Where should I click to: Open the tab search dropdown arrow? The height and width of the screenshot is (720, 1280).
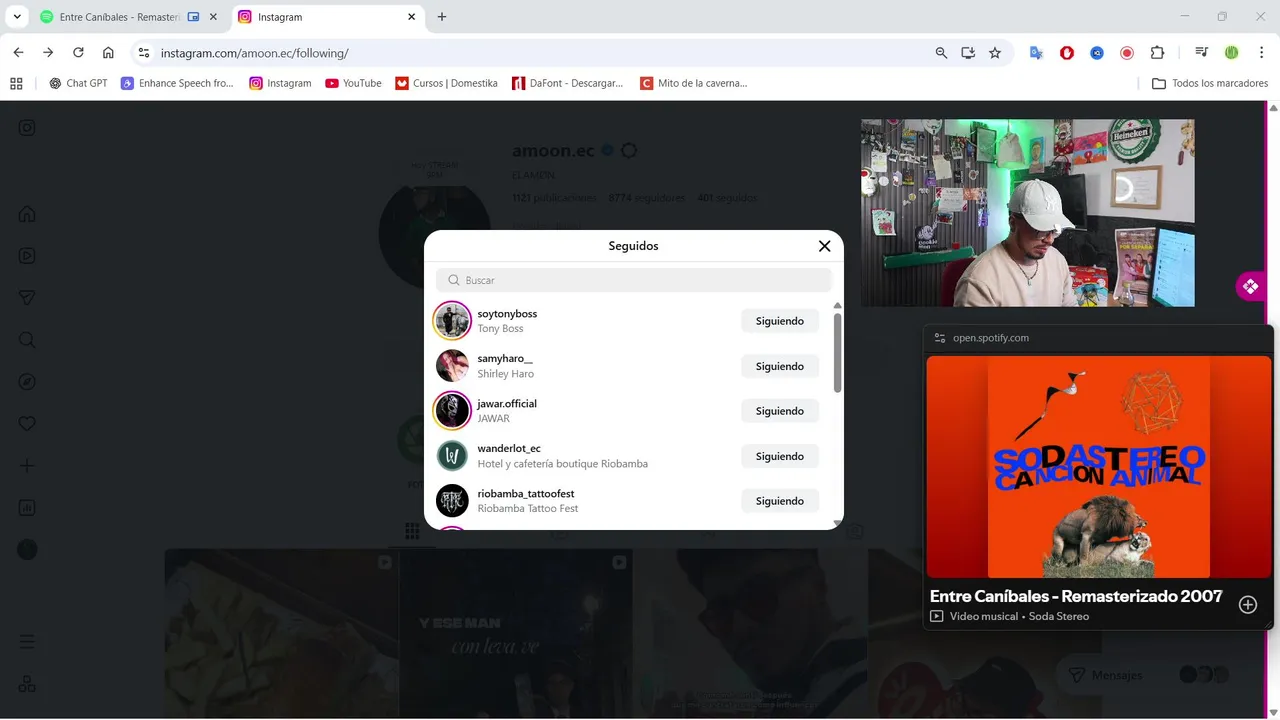click(16, 17)
